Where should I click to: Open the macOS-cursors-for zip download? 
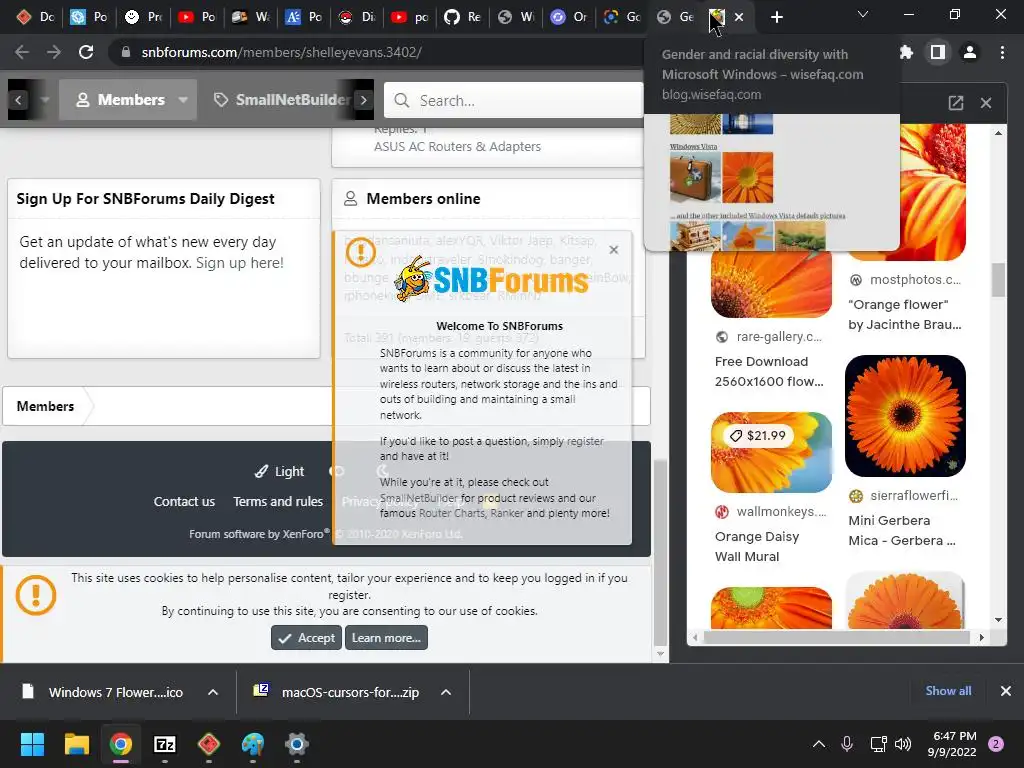pyautogui.click(x=337, y=692)
